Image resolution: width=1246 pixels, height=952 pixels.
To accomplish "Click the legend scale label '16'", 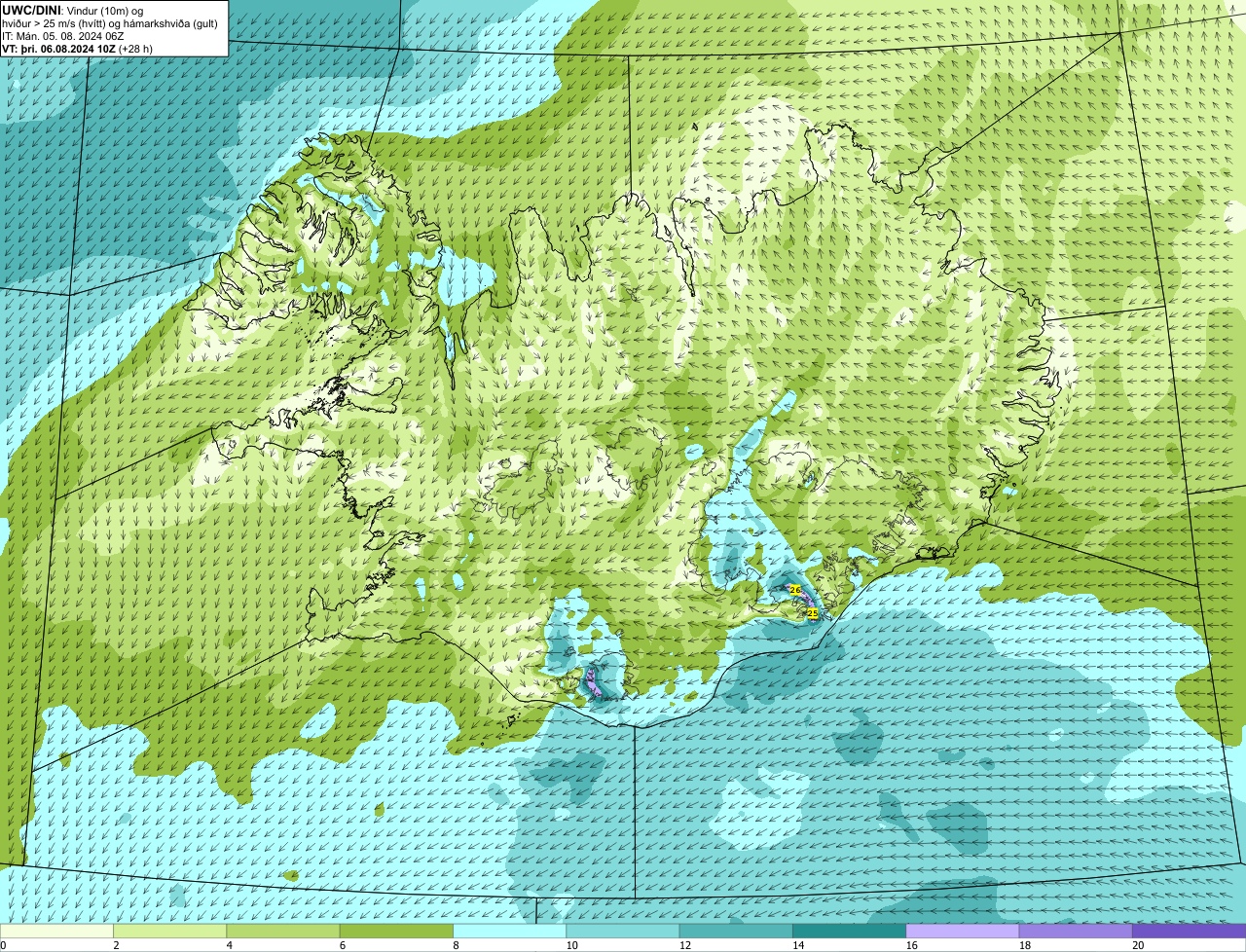I will pos(911,945).
